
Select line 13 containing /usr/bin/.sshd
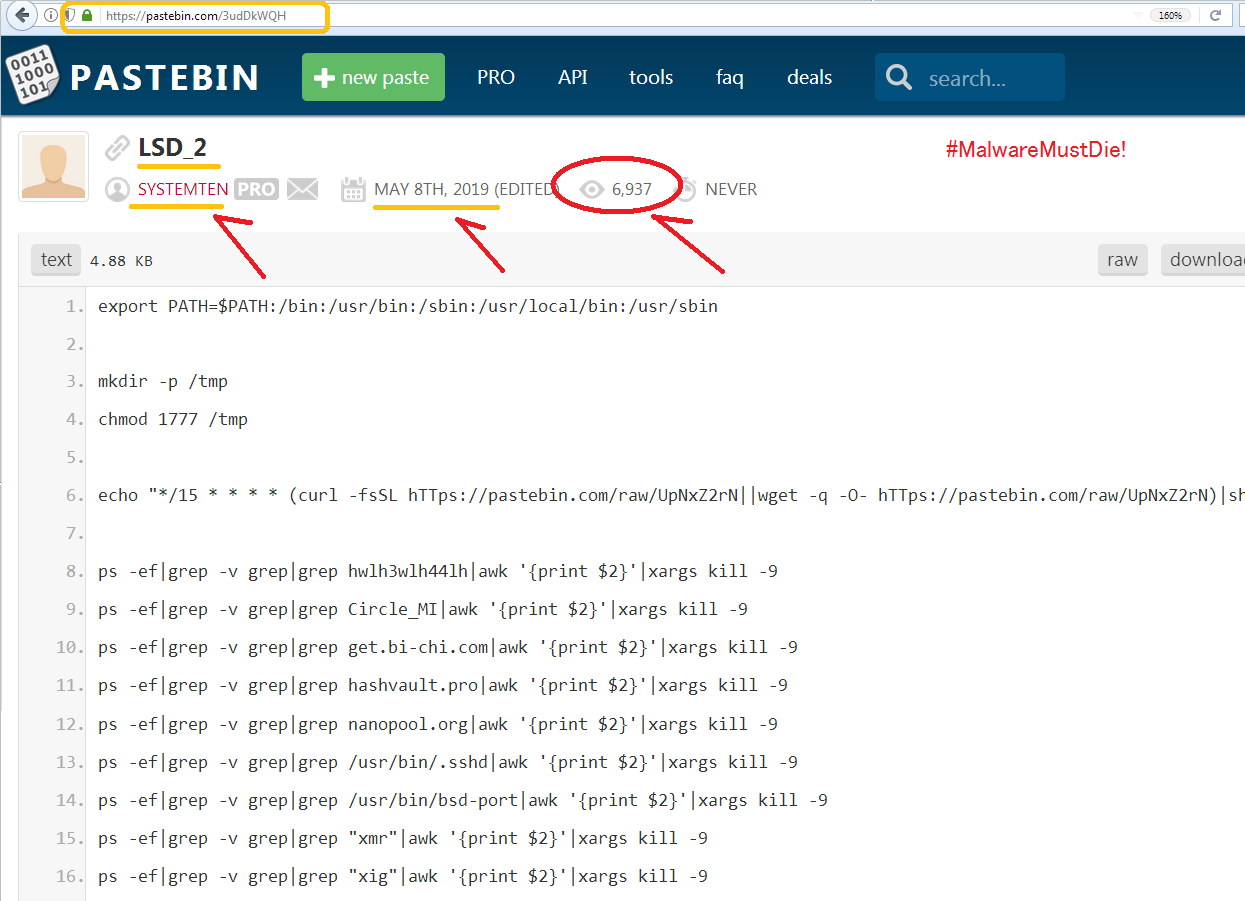[x=448, y=762]
